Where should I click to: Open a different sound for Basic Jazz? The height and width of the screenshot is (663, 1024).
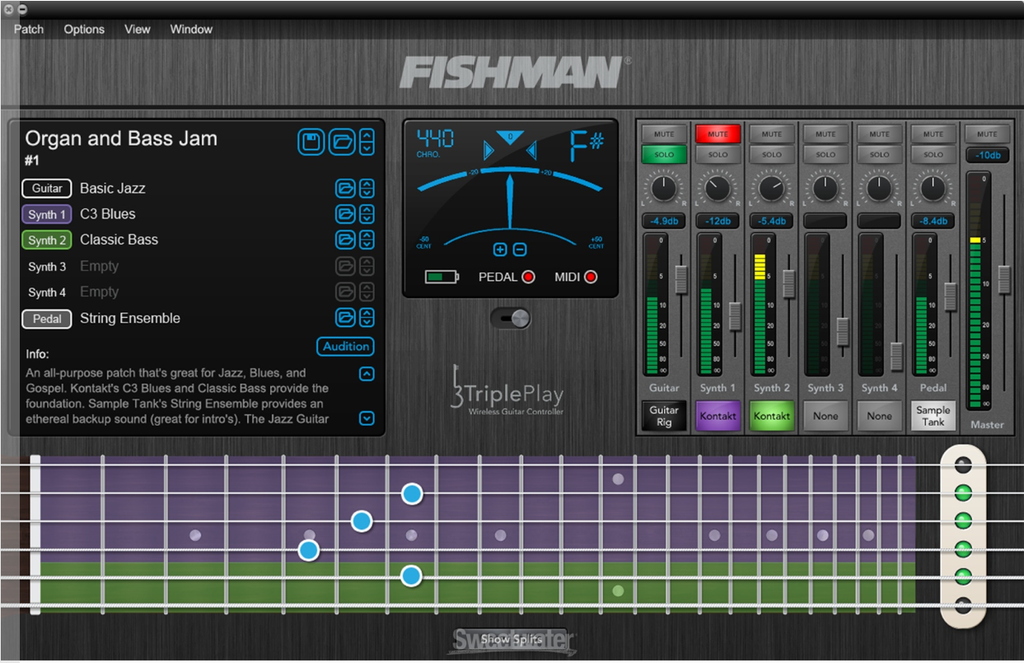click(x=345, y=188)
